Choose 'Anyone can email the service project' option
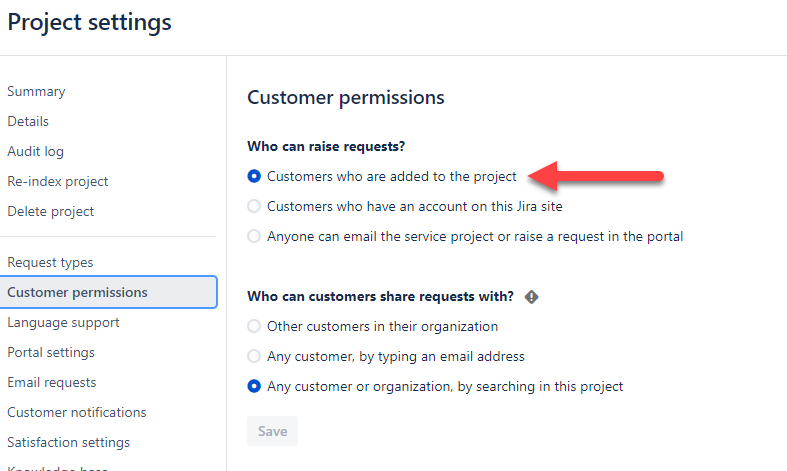 point(254,237)
